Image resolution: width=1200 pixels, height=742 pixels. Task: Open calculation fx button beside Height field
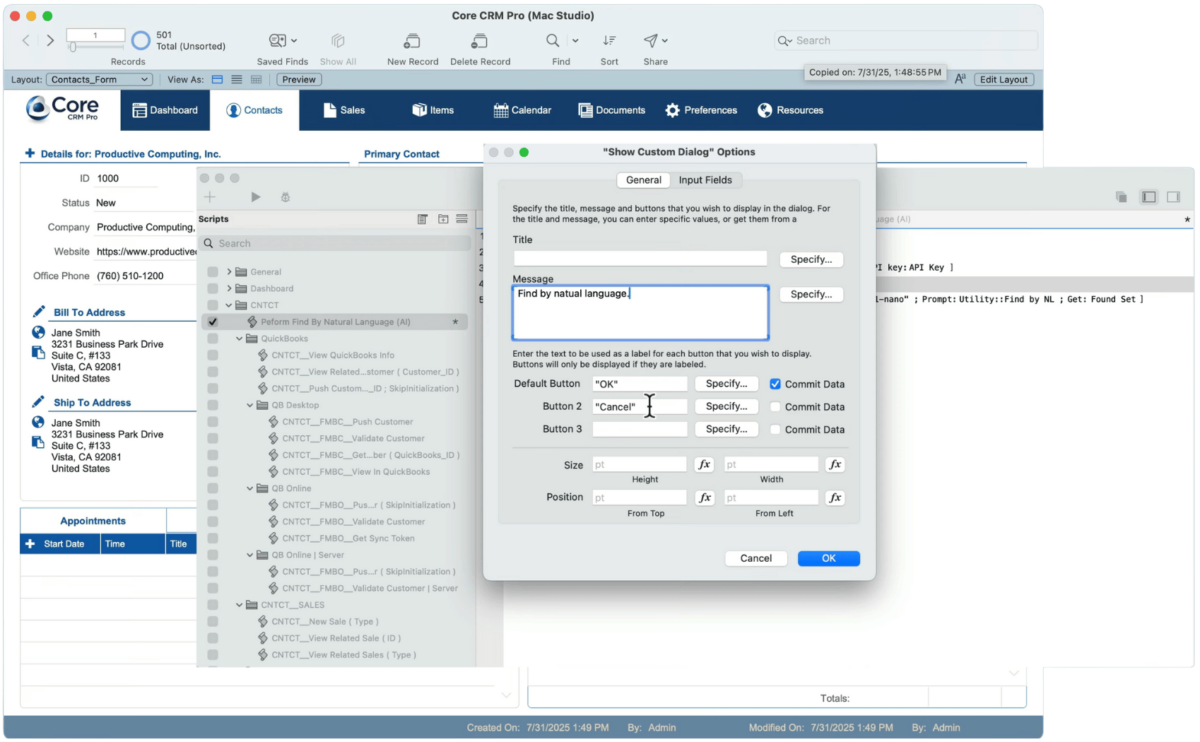tap(704, 465)
